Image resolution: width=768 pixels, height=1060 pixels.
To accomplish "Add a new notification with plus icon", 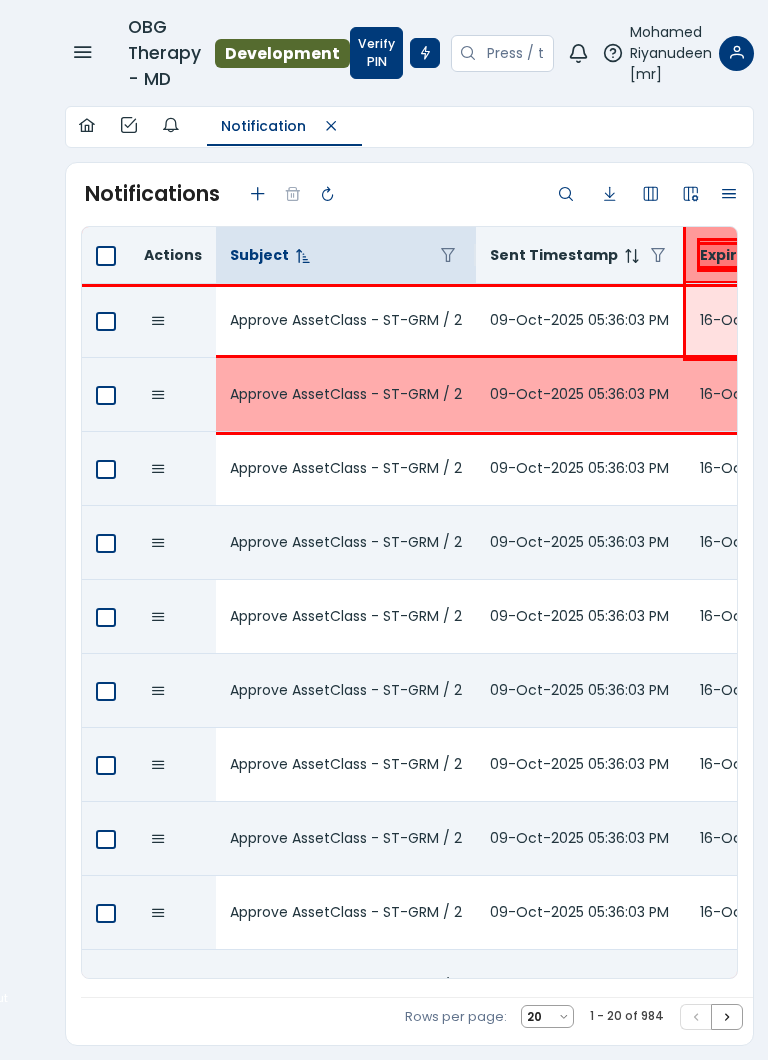I will coord(258,194).
